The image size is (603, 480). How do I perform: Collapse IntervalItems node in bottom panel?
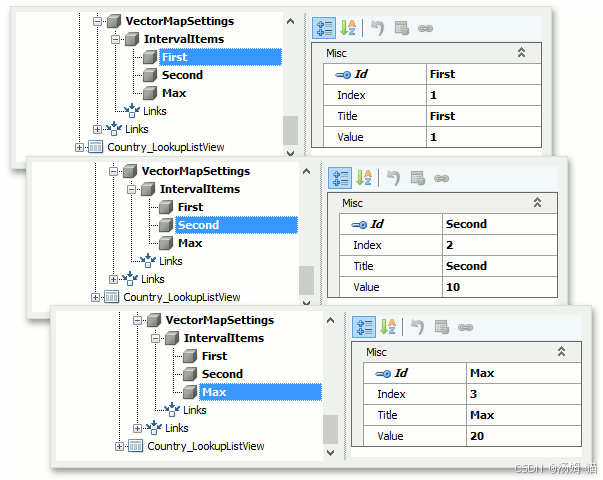click(x=155, y=338)
